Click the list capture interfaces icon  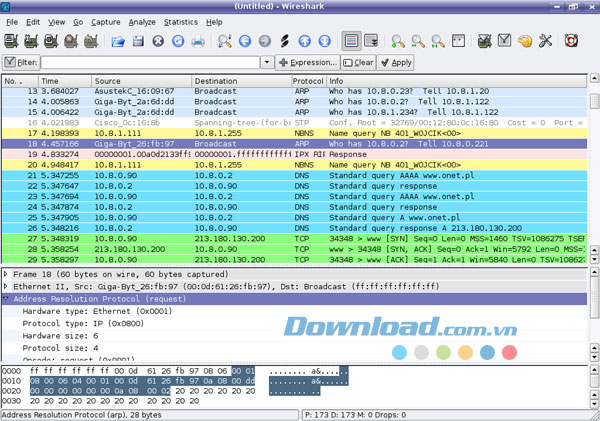(11, 41)
